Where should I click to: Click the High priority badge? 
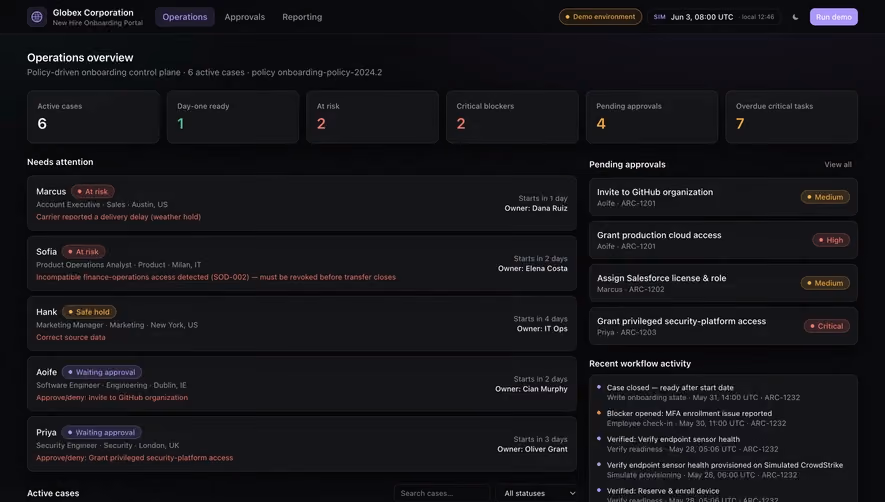pyautogui.click(x=831, y=240)
